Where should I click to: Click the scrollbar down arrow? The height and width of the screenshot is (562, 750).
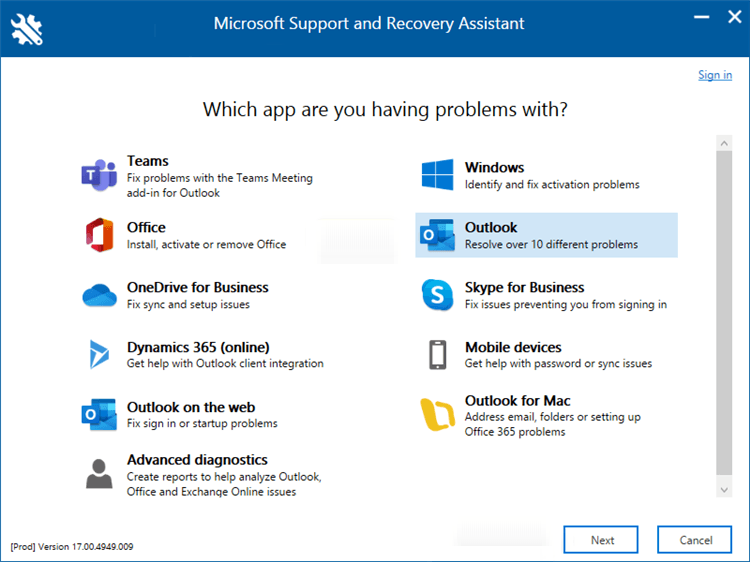coord(724,490)
